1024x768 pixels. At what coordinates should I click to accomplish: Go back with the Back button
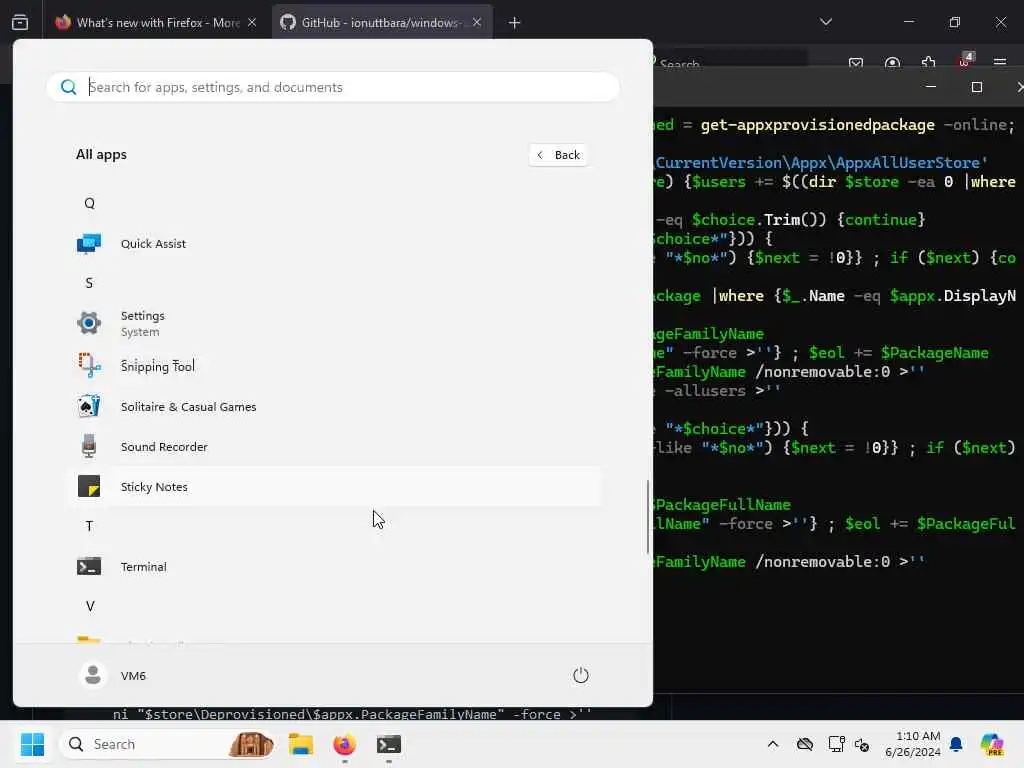(558, 155)
